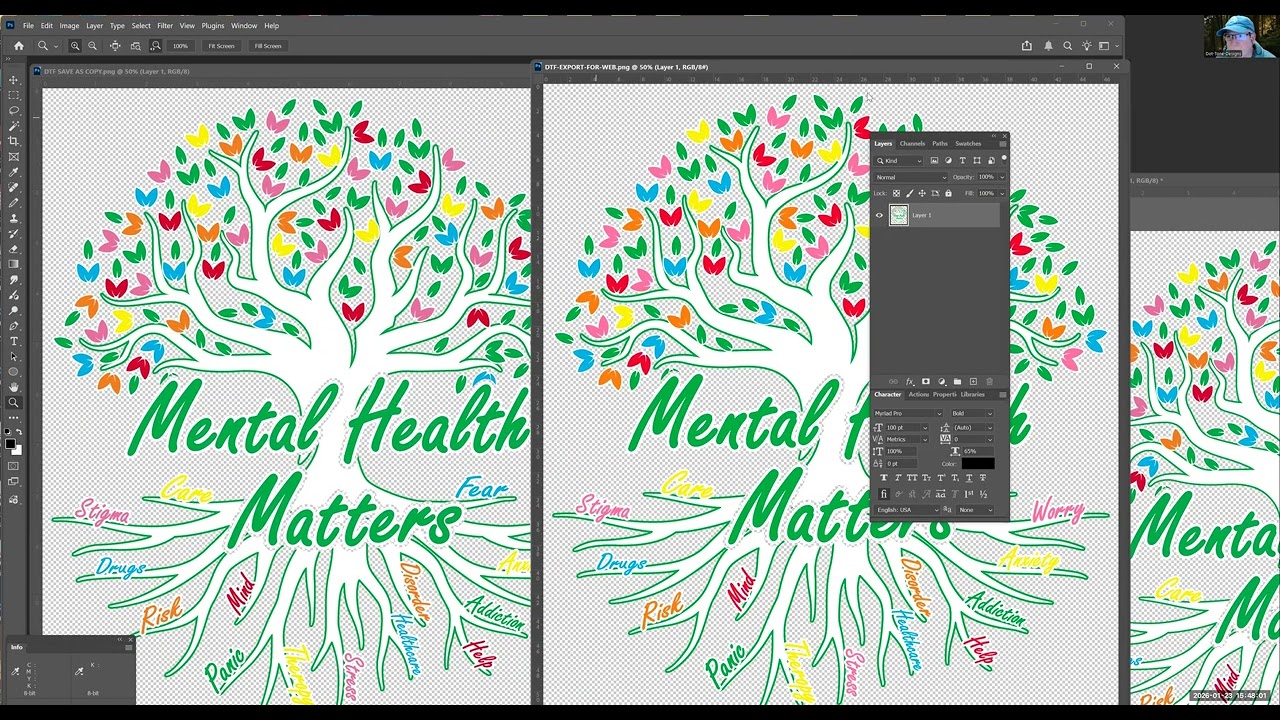
Task: Switch to the Swatches tab
Action: point(968,144)
